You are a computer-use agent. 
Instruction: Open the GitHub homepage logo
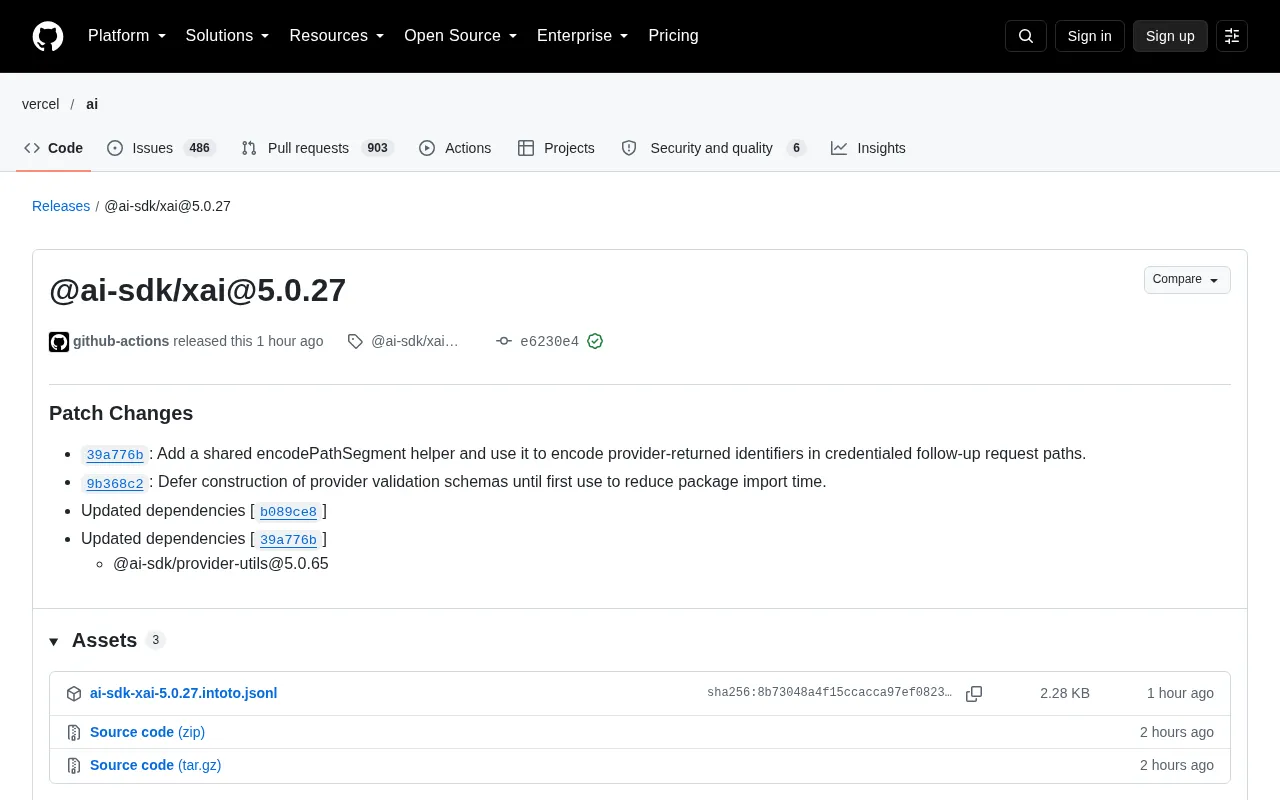pyautogui.click(x=48, y=36)
